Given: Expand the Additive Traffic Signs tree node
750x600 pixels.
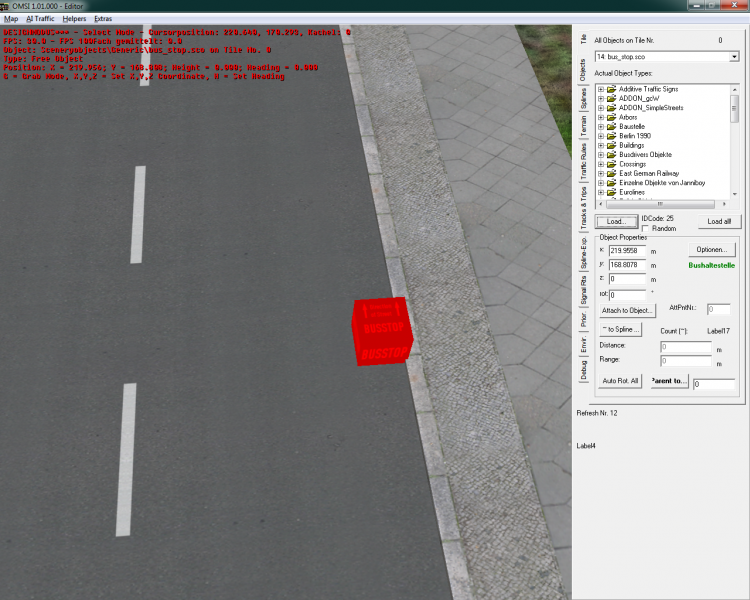Looking at the screenshot, I should pyautogui.click(x=601, y=89).
